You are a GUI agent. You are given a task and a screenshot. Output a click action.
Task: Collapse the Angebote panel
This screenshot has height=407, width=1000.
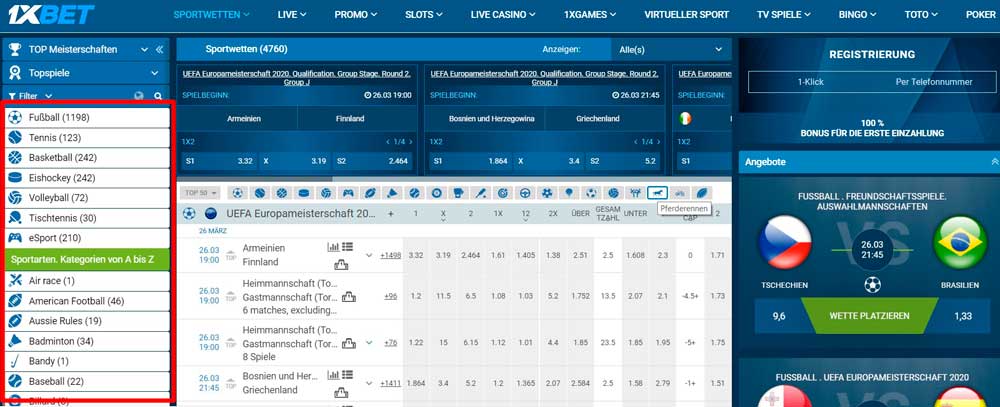pyautogui.click(x=994, y=162)
